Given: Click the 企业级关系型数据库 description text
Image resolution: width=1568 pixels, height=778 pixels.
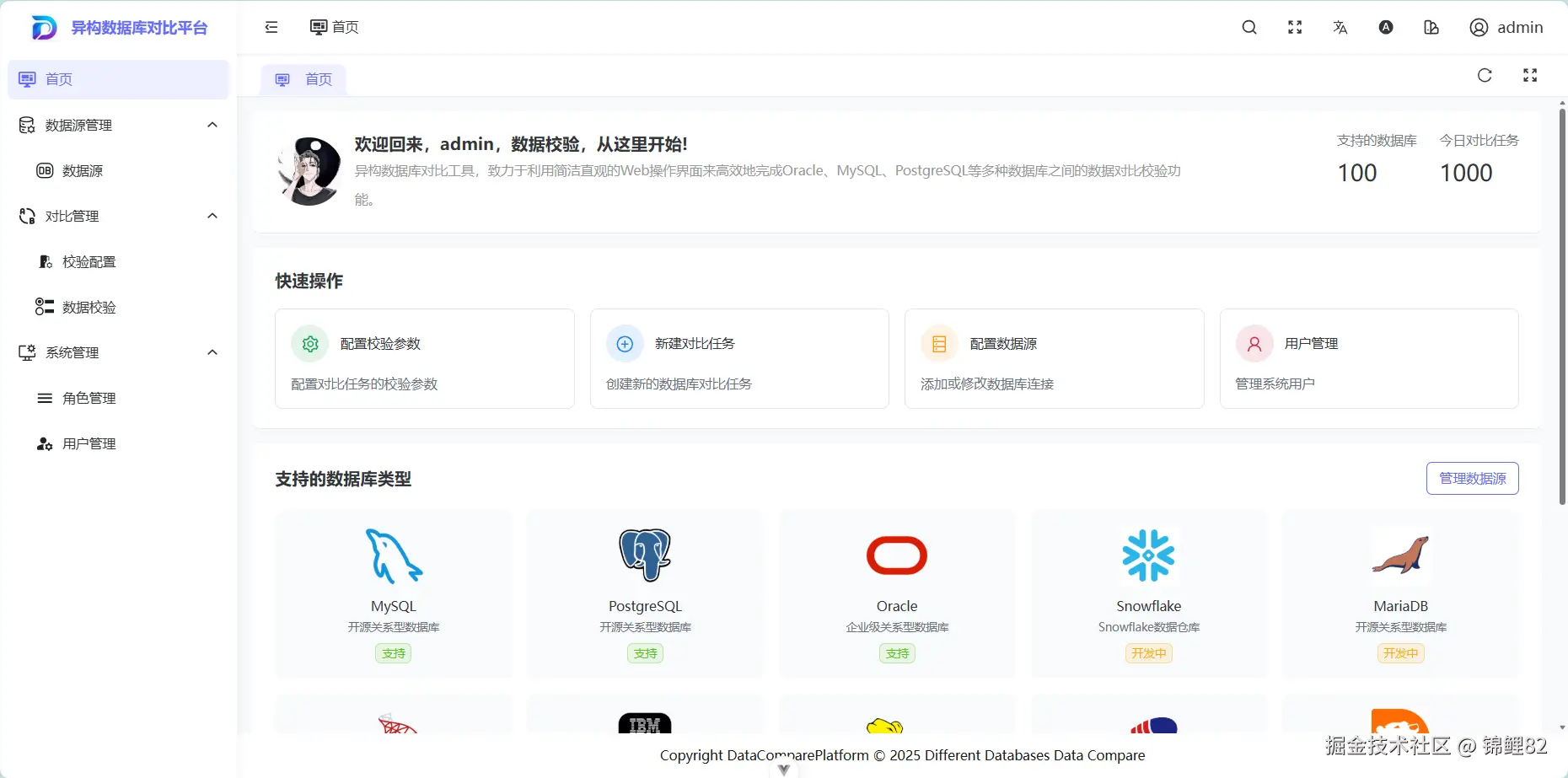Looking at the screenshot, I should pyautogui.click(x=897, y=628).
